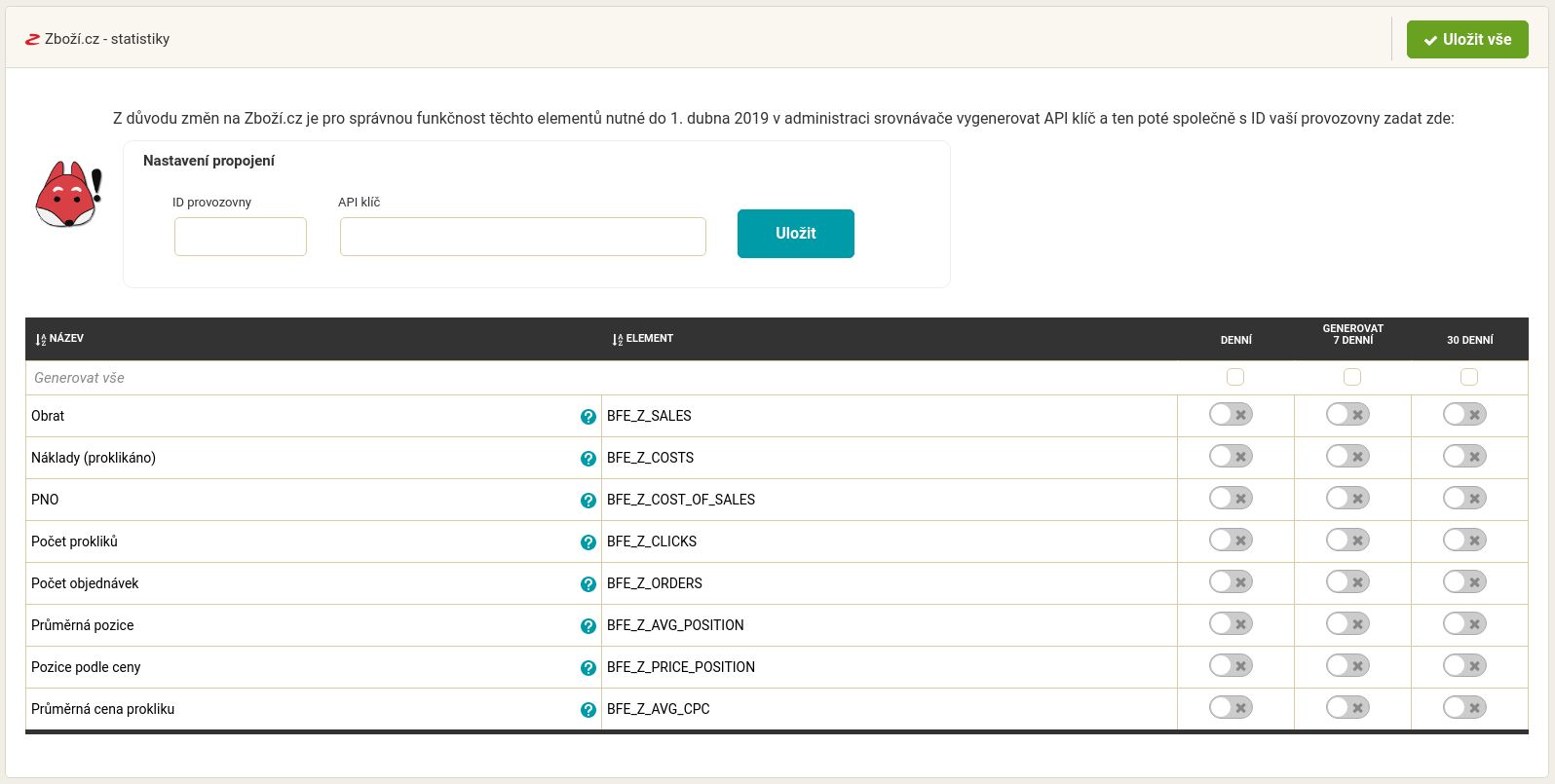Screen dimensions: 1555x784
Task: Enable 30 denní switch for Počet prokliků
Action: [x=1464, y=541]
